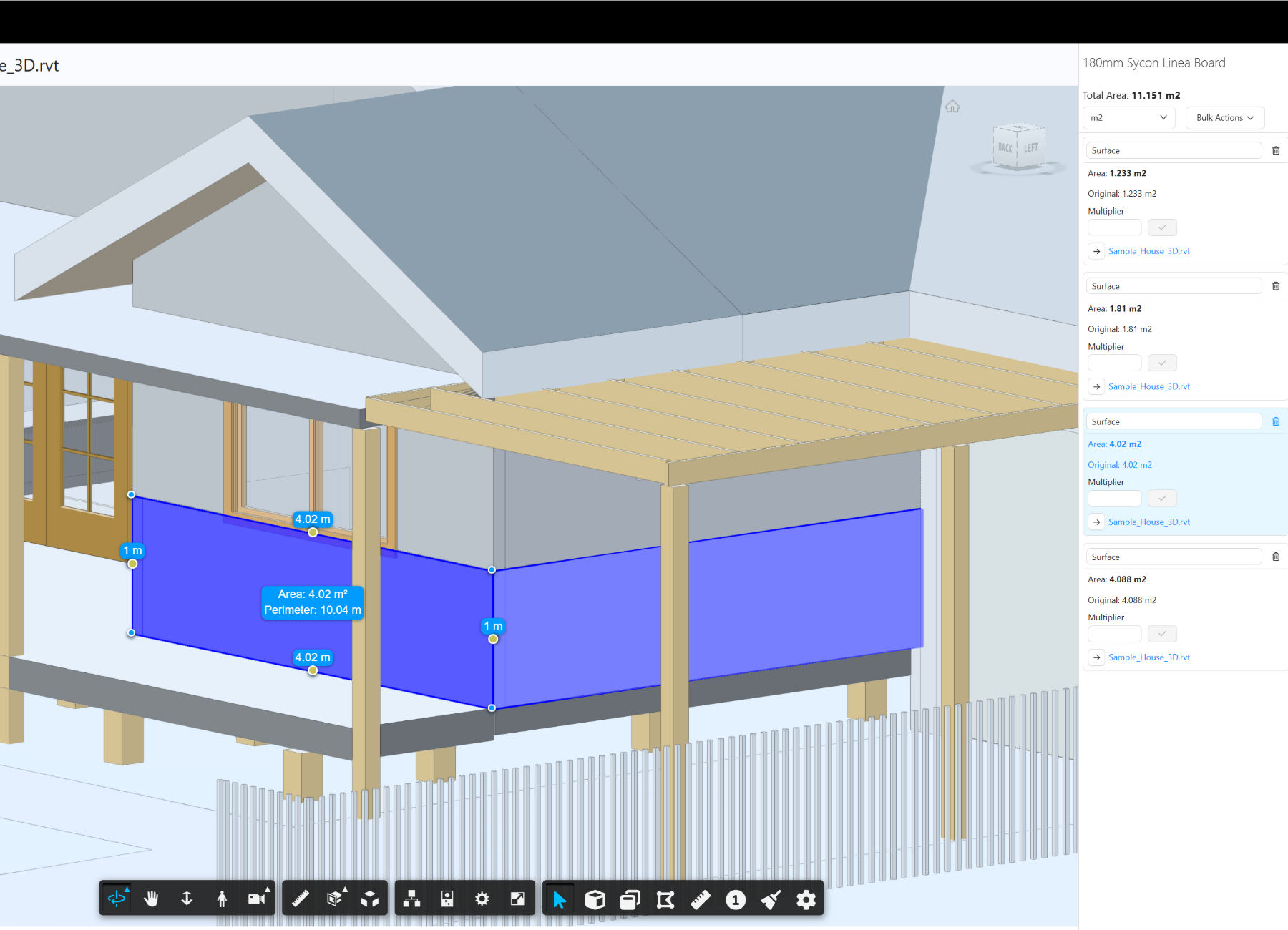Open the camera viewpoint tool
The height and width of the screenshot is (930, 1288).
257,898
